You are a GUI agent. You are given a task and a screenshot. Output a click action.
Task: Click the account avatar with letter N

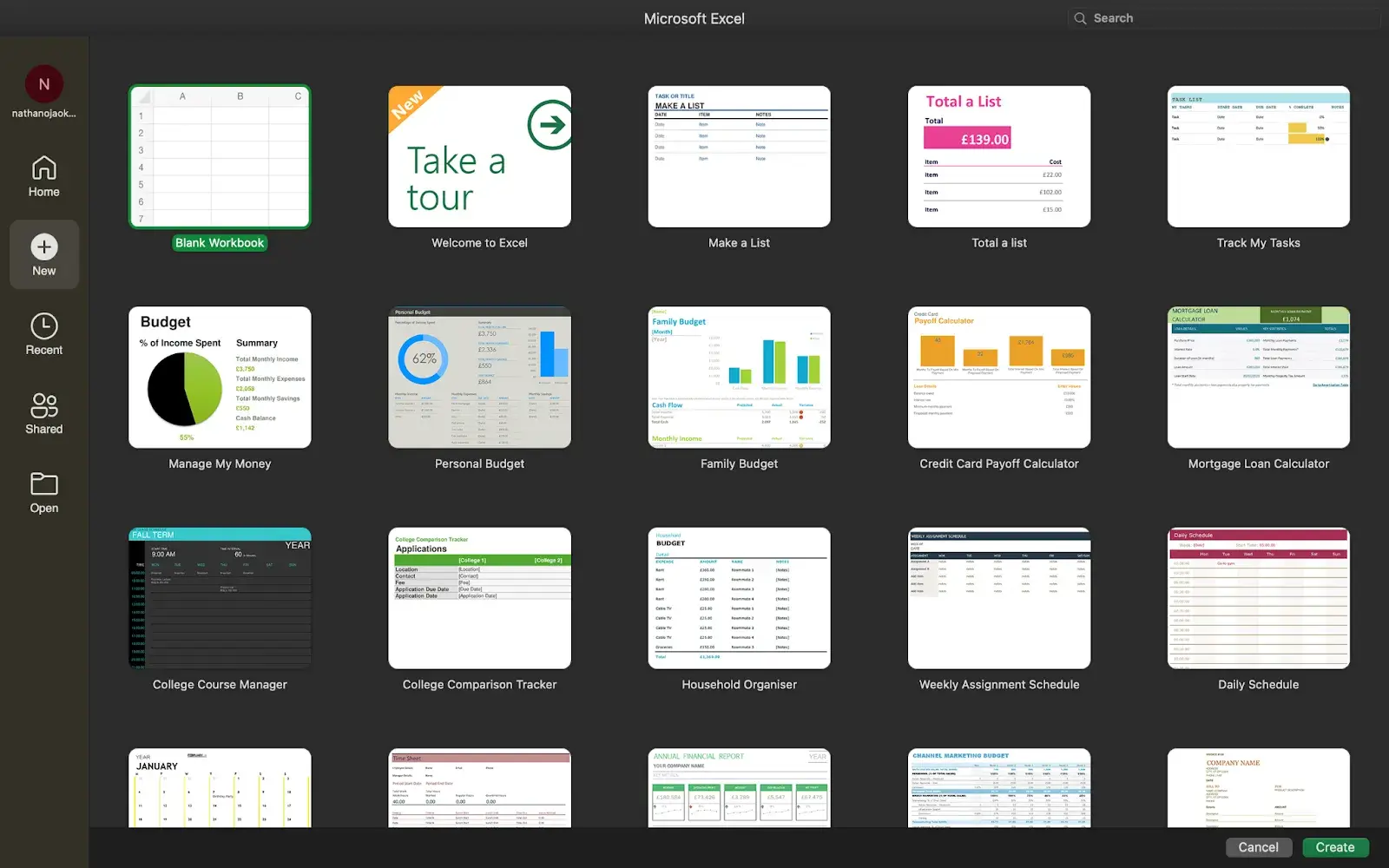click(x=44, y=84)
